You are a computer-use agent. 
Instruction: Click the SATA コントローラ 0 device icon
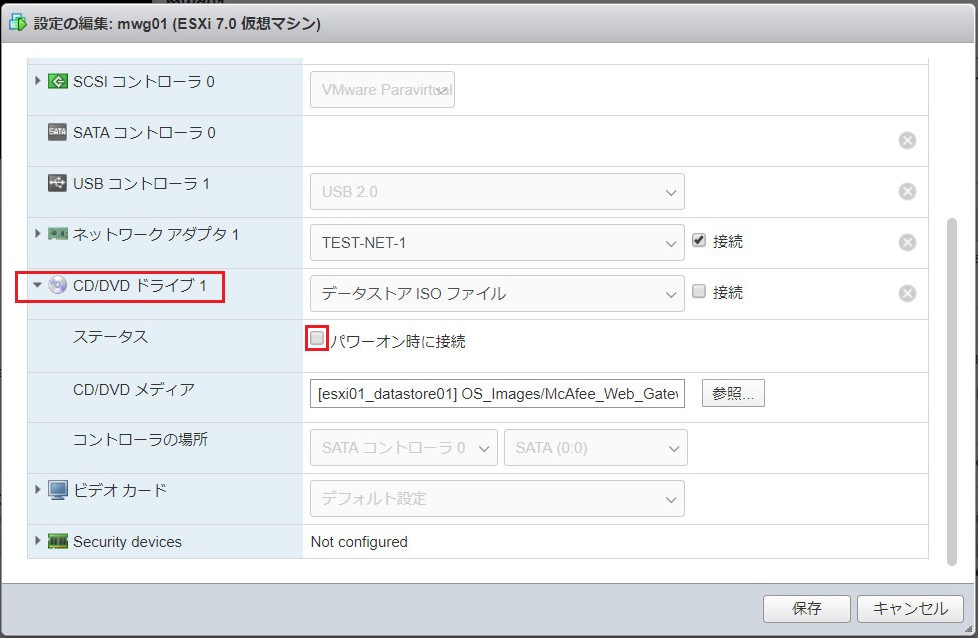tap(59, 132)
